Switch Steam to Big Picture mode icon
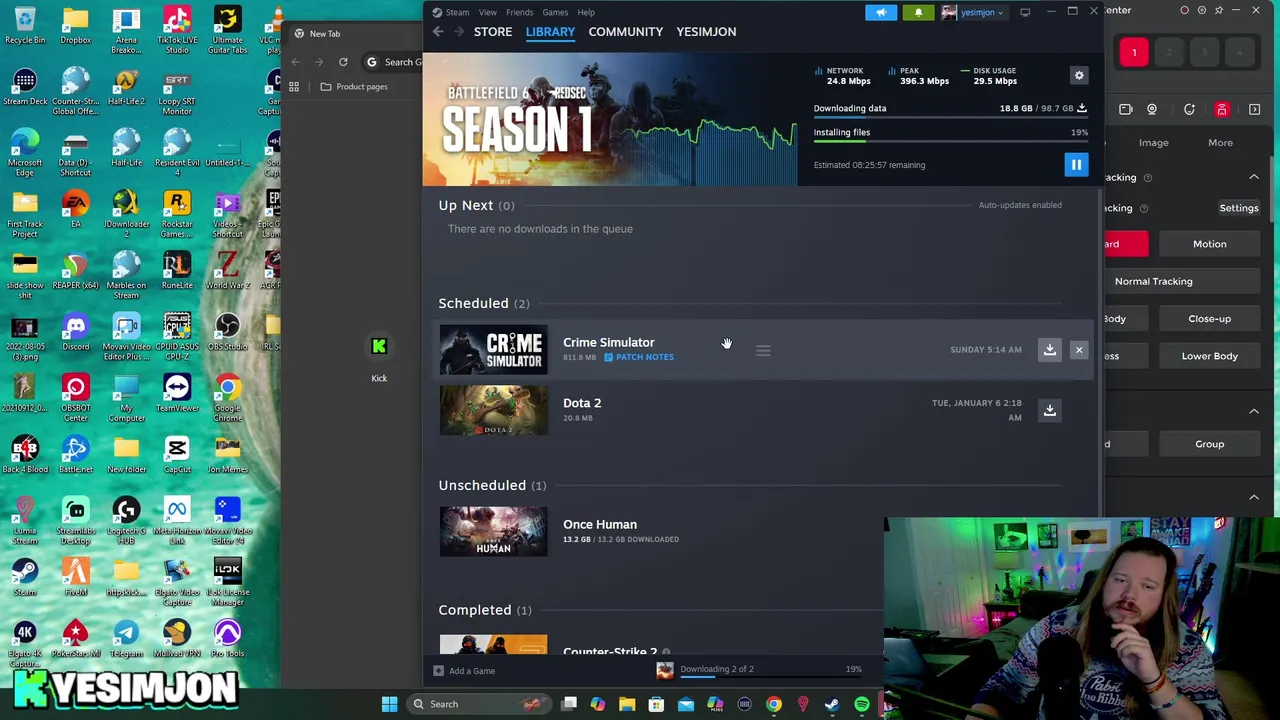Screen dimensions: 1280x720 [x=1025, y=12]
